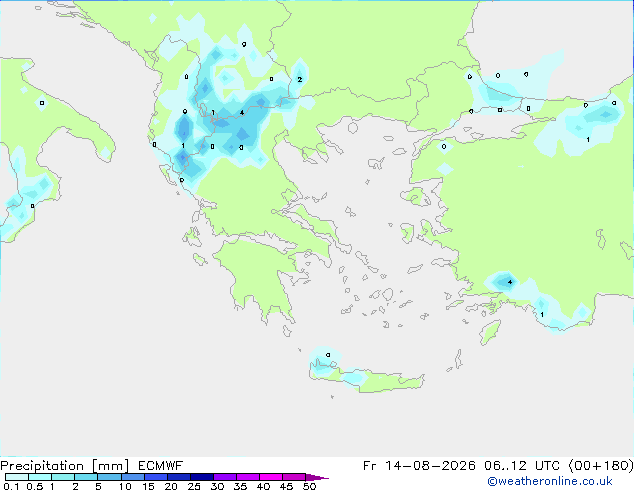
Task: Pick the 15–20 mm blue legend swatch
Action: pos(155,477)
